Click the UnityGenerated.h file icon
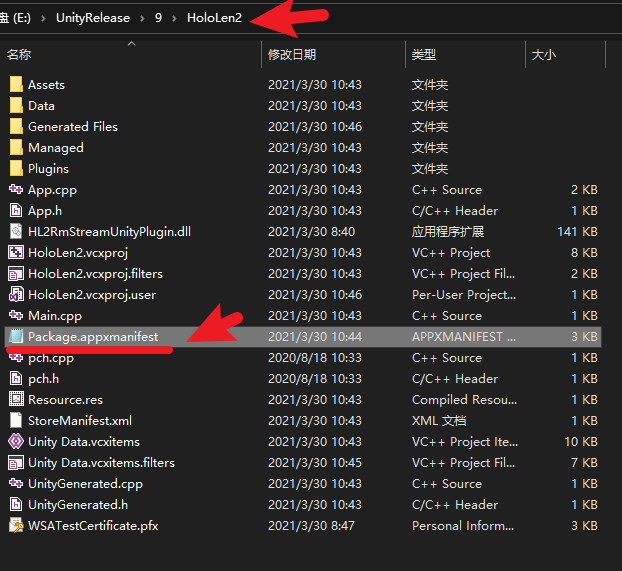 [x=16, y=504]
